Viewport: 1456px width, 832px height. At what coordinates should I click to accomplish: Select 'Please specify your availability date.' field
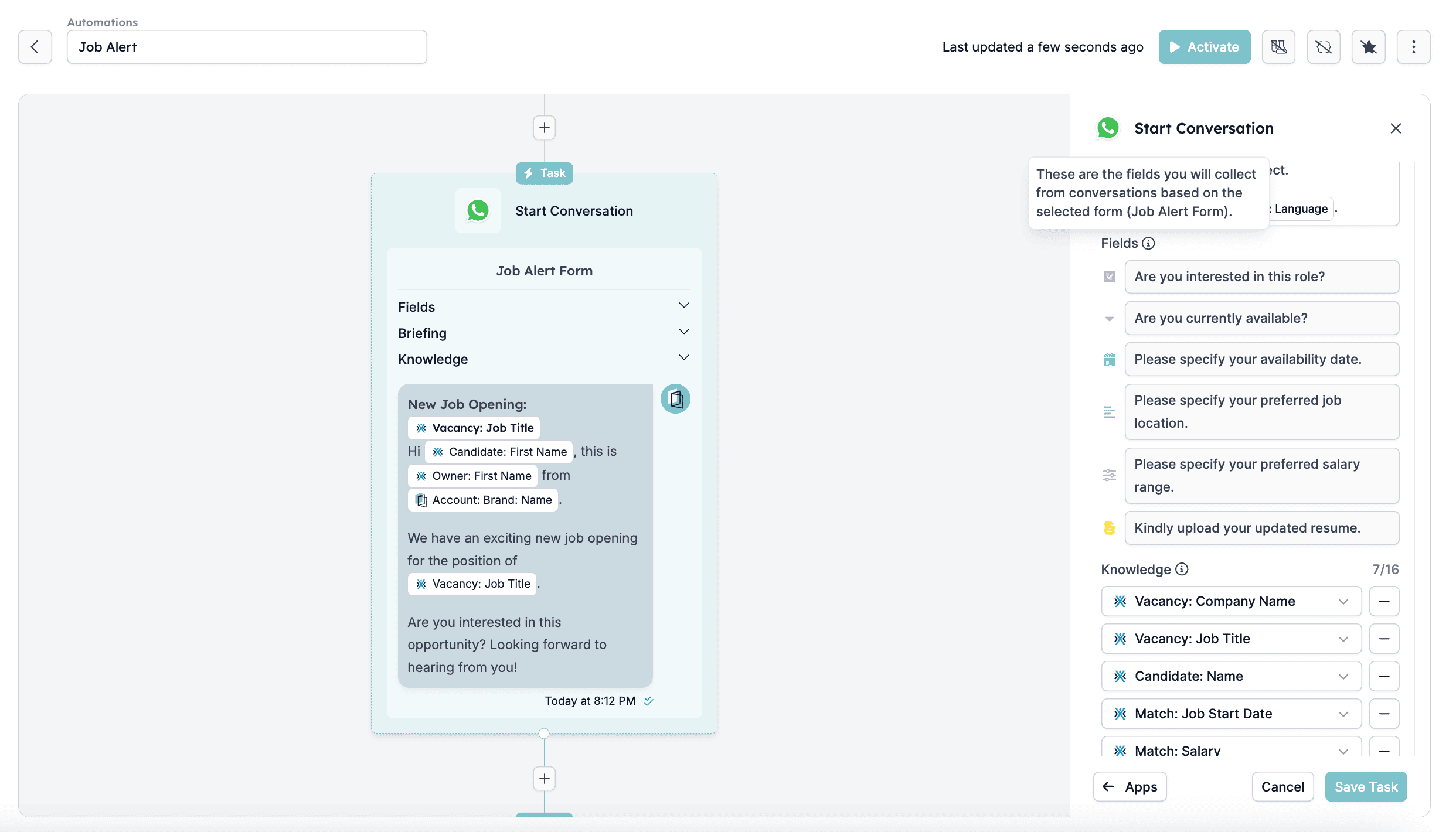coord(1261,360)
